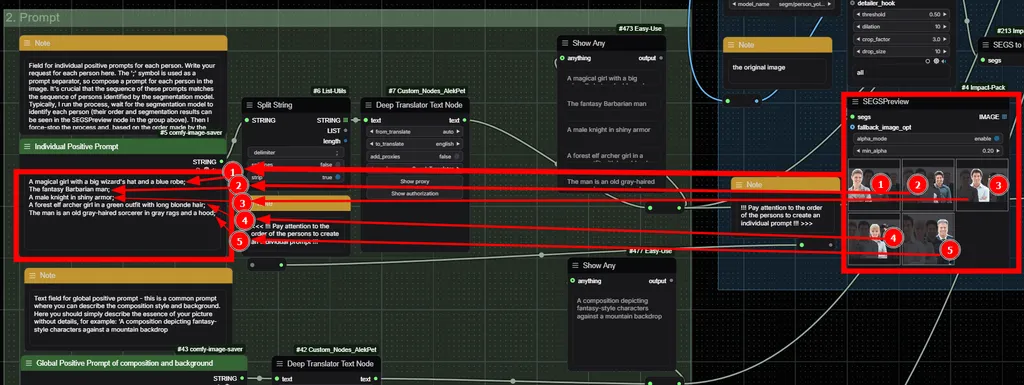This screenshot has height=385, width=1024.
Task: Increase threshold with its right arrow
Action: 945,14
